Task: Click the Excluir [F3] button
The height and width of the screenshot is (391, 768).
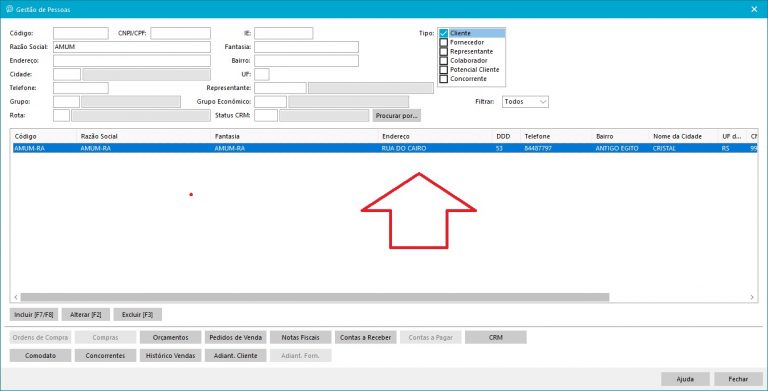Action: point(138,315)
